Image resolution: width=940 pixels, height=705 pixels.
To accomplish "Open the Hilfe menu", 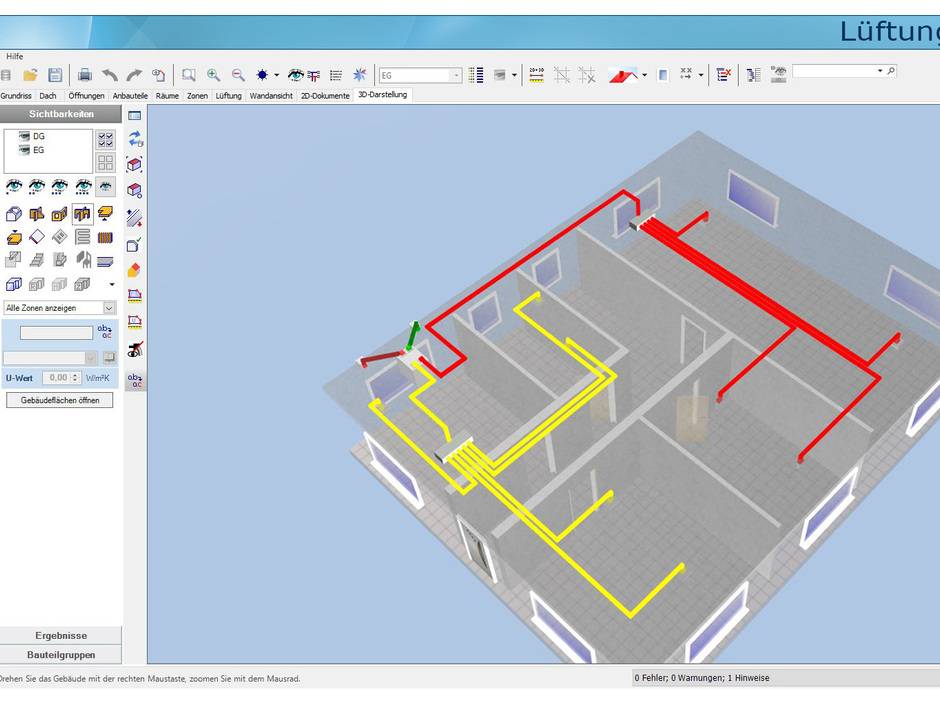I will pos(14,56).
